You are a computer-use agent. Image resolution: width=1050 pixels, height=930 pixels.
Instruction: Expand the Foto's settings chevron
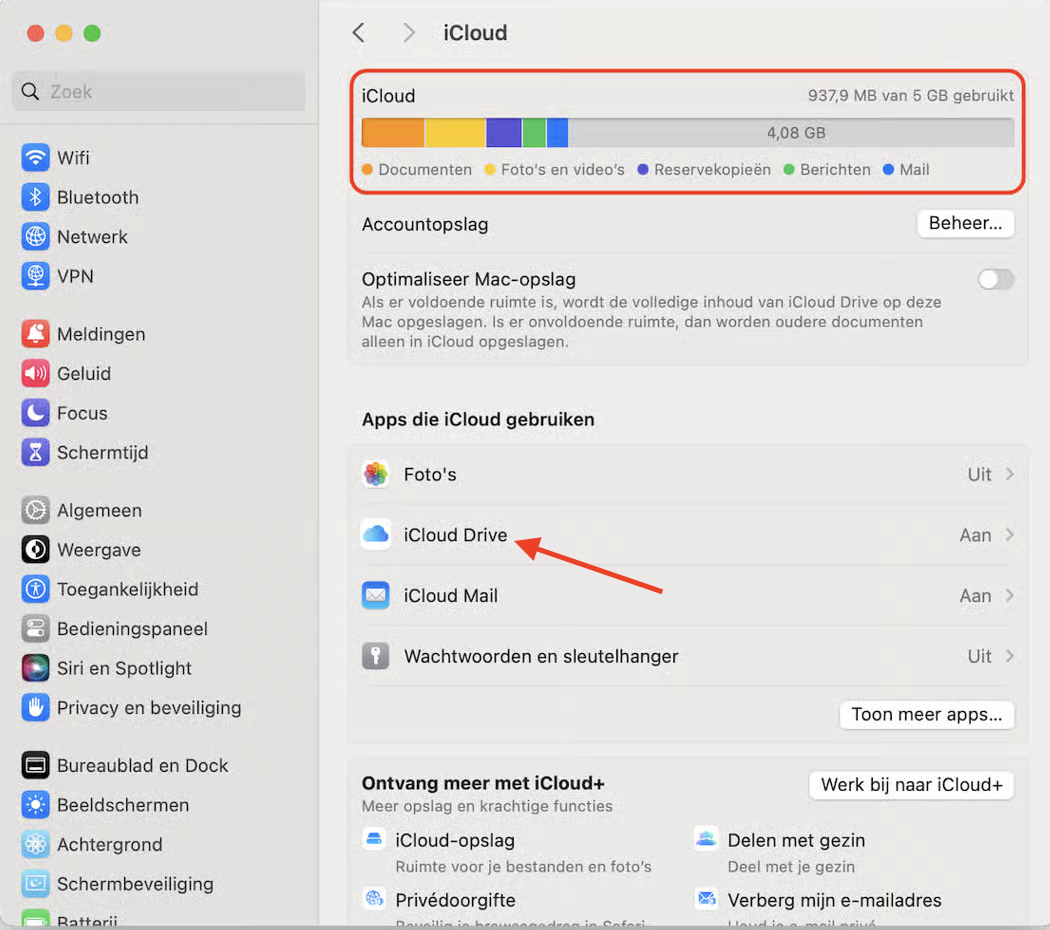coord(1012,474)
